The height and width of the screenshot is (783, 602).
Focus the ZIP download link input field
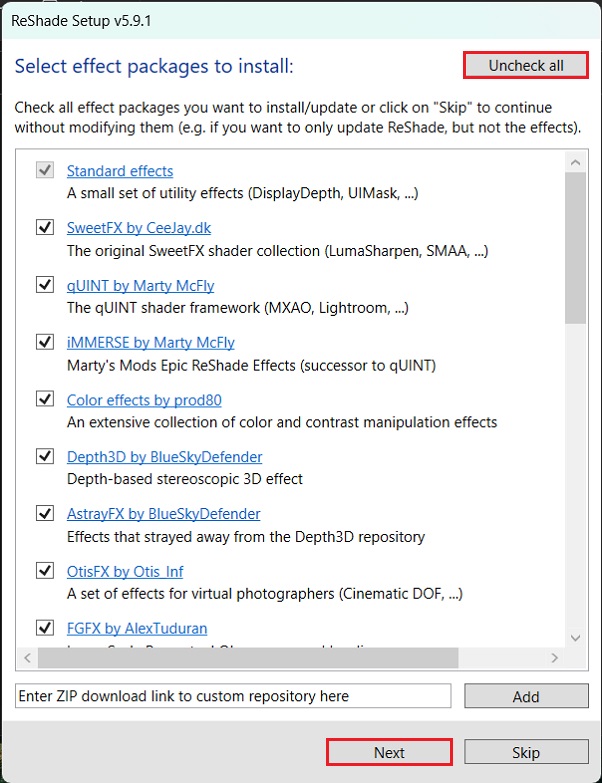tap(233, 696)
